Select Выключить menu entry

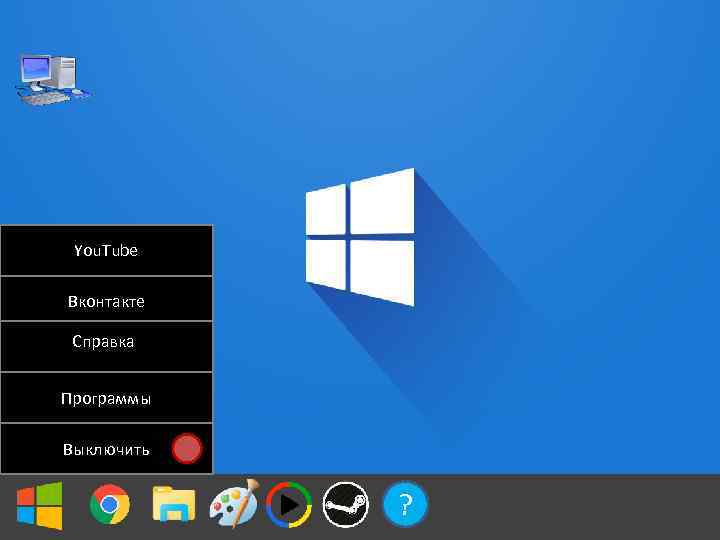pos(107,448)
